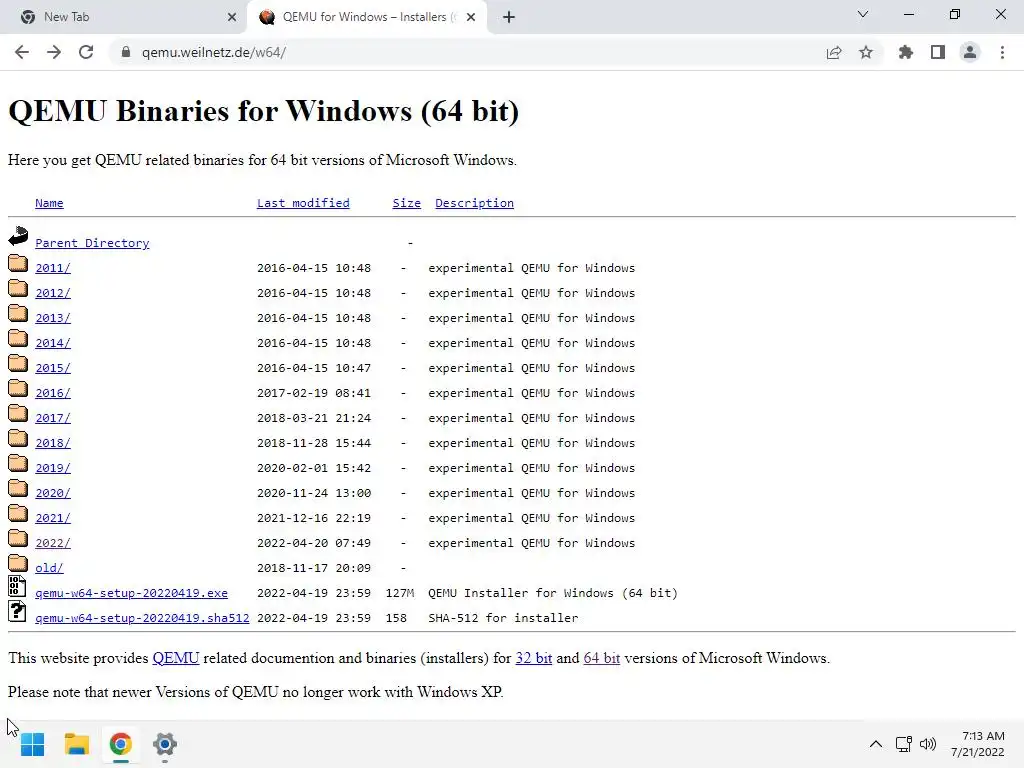The width and height of the screenshot is (1024, 768).
Task: Sort the listing by Last modified
Action: coord(303,203)
